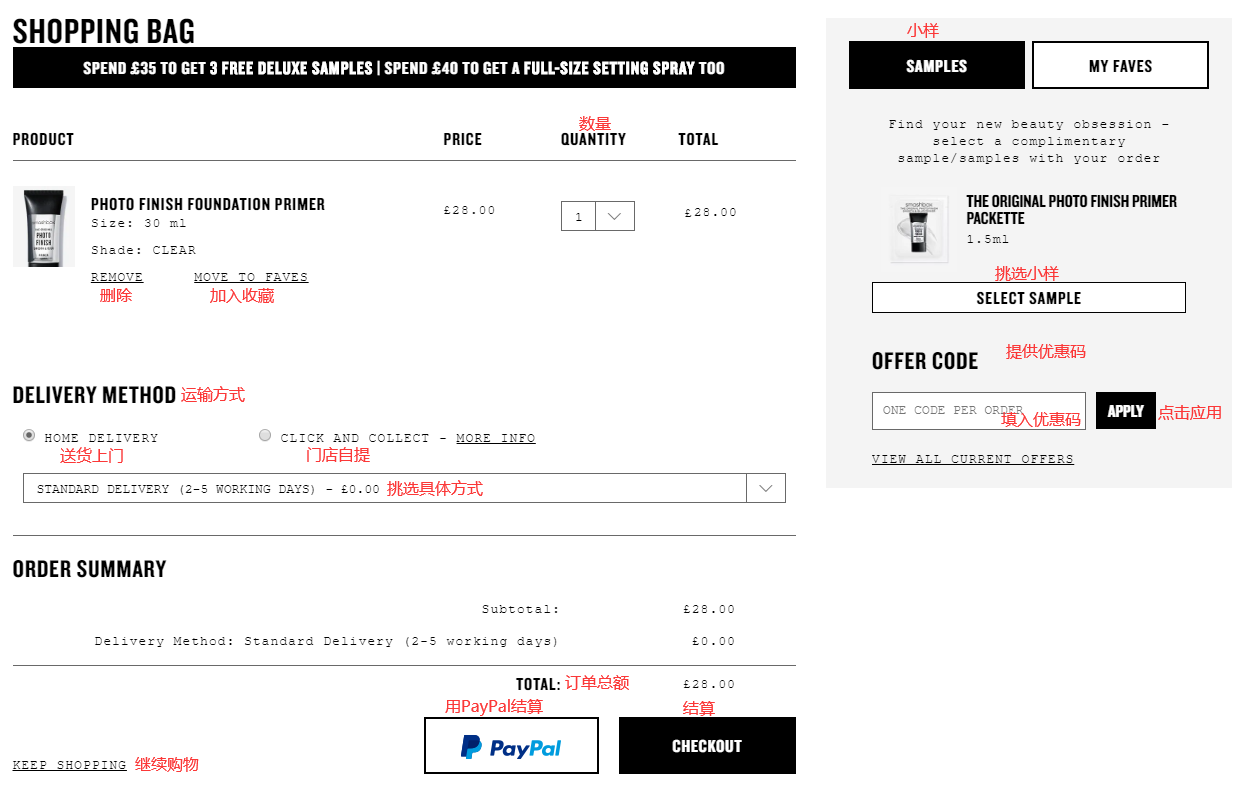Image resolution: width=1240 pixels, height=787 pixels.
Task: View all current offers link
Action: 972,459
